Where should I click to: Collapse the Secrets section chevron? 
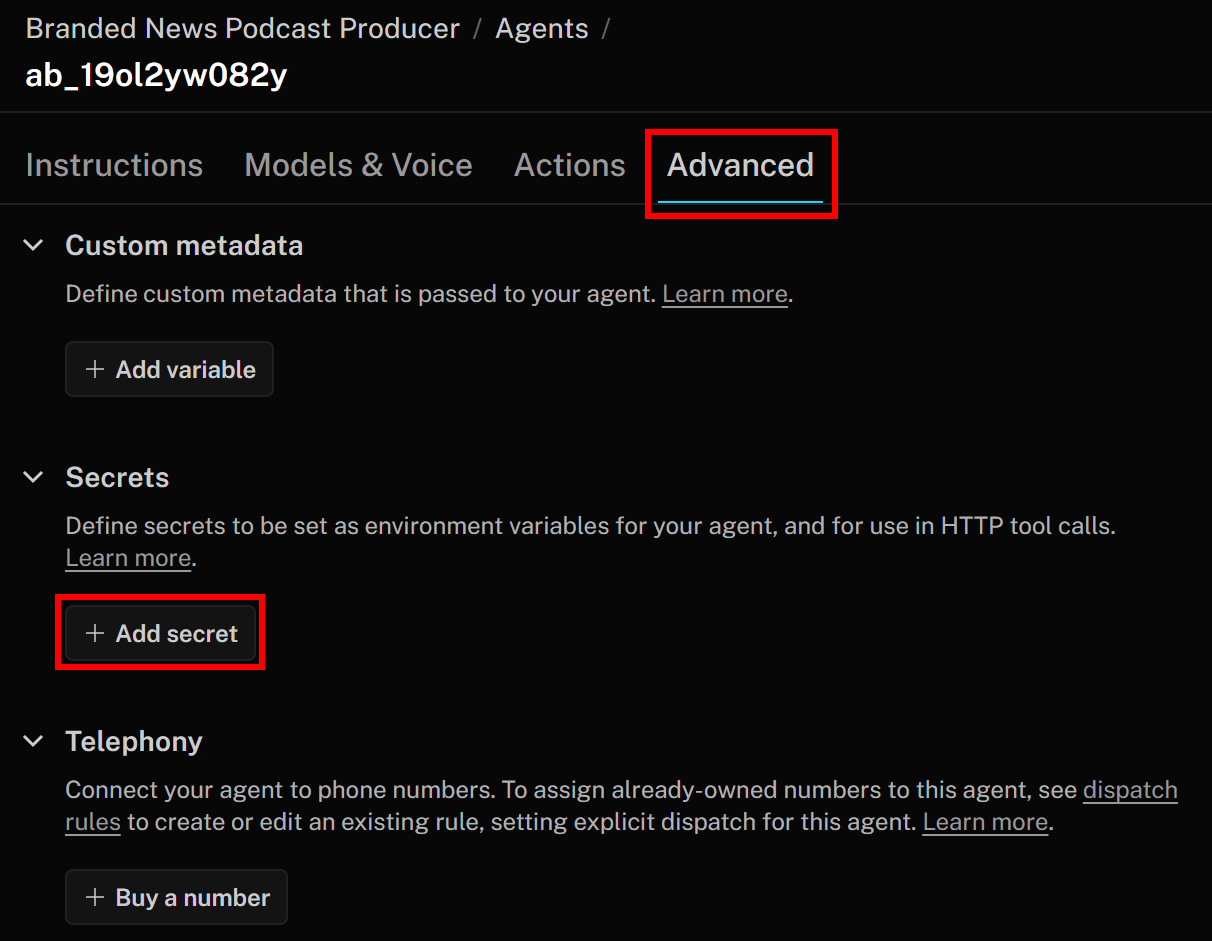pyautogui.click(x=32, y=477)
